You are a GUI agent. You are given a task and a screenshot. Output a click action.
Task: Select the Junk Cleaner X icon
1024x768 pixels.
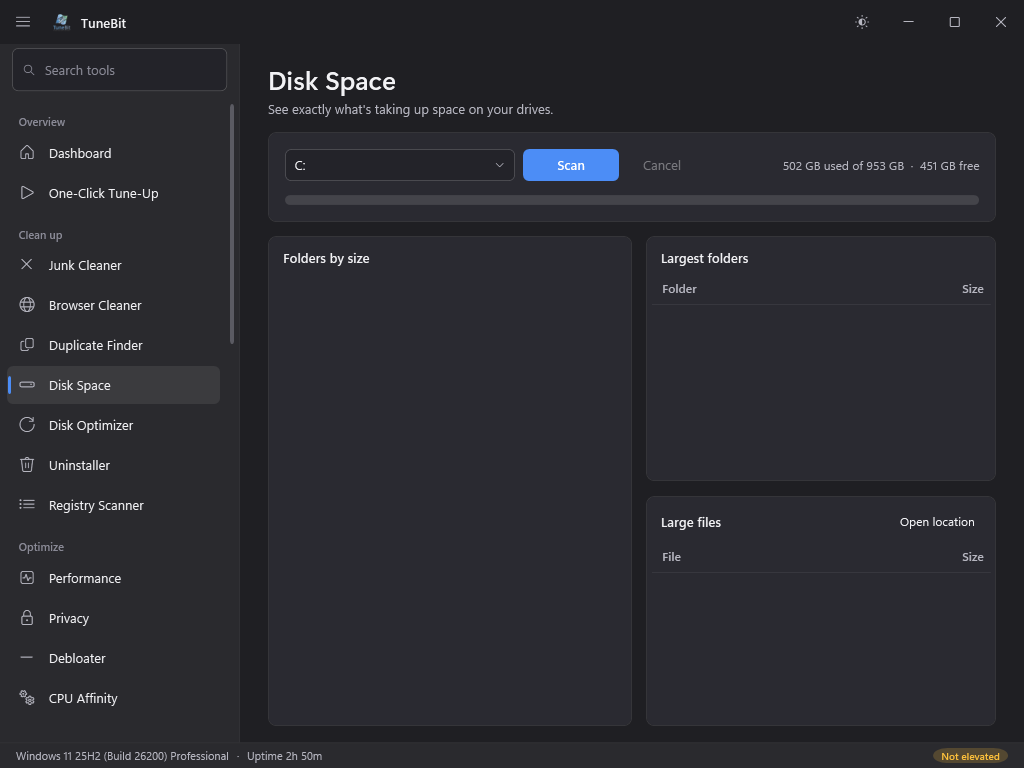pyautogui.click(x=27, y=264)
